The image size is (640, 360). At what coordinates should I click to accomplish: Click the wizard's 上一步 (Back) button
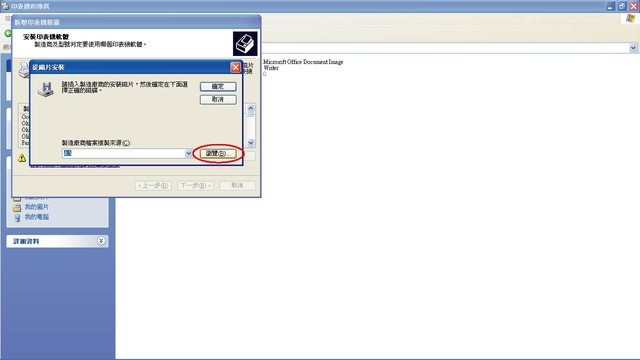pyautogui.click(x=153, y=186)
